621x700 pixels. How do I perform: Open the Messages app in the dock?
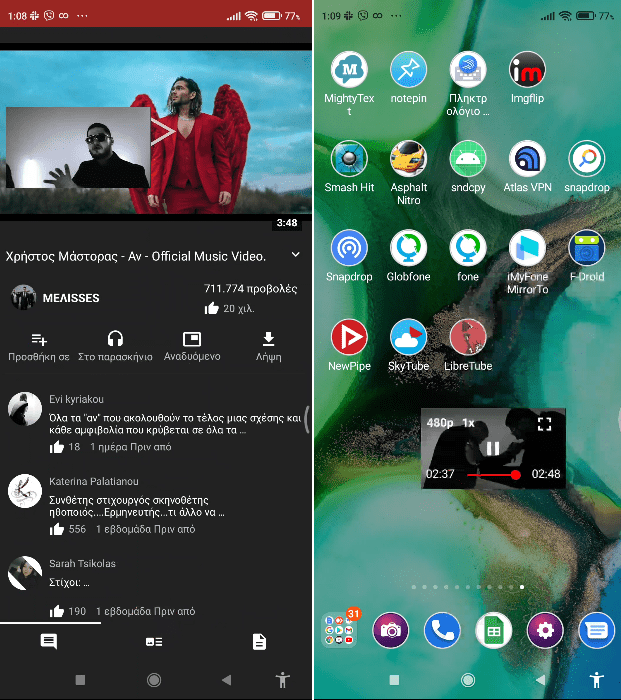[x=596, y=630]
